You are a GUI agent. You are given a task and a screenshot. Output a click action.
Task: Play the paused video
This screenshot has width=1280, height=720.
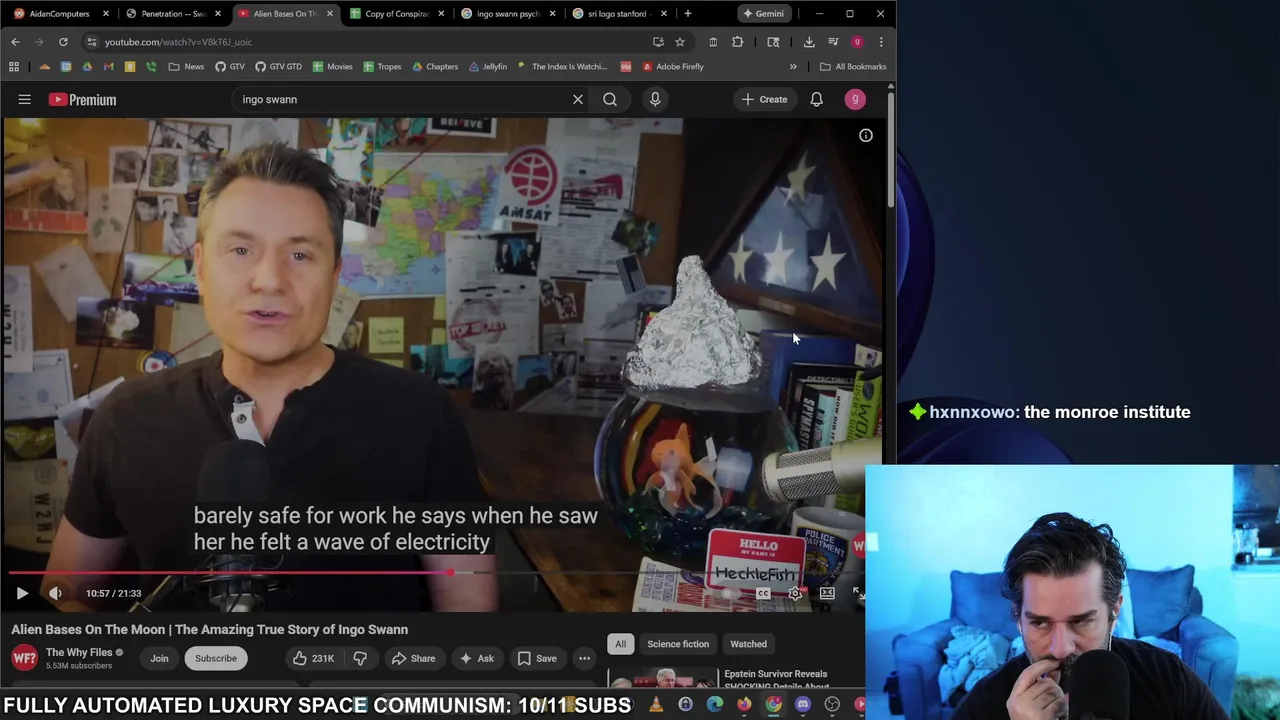click(x=22, y=593)
